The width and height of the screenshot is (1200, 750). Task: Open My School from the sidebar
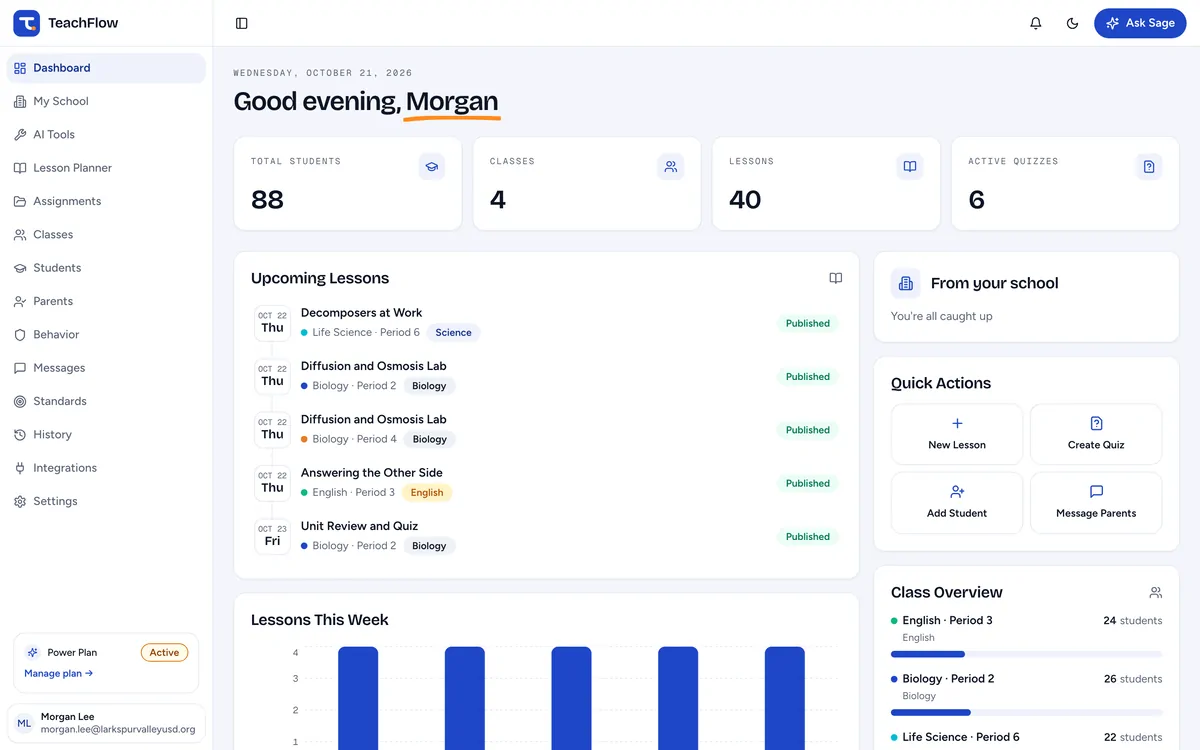tap(106, 101)
